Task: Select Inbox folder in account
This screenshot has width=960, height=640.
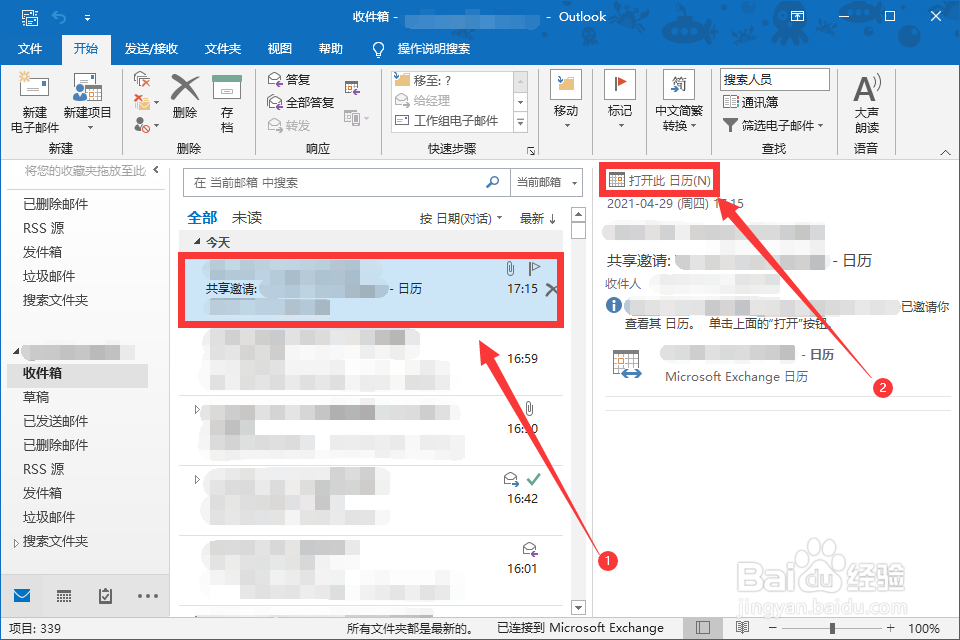Action: pyautogui.click(x=77, y=374)
